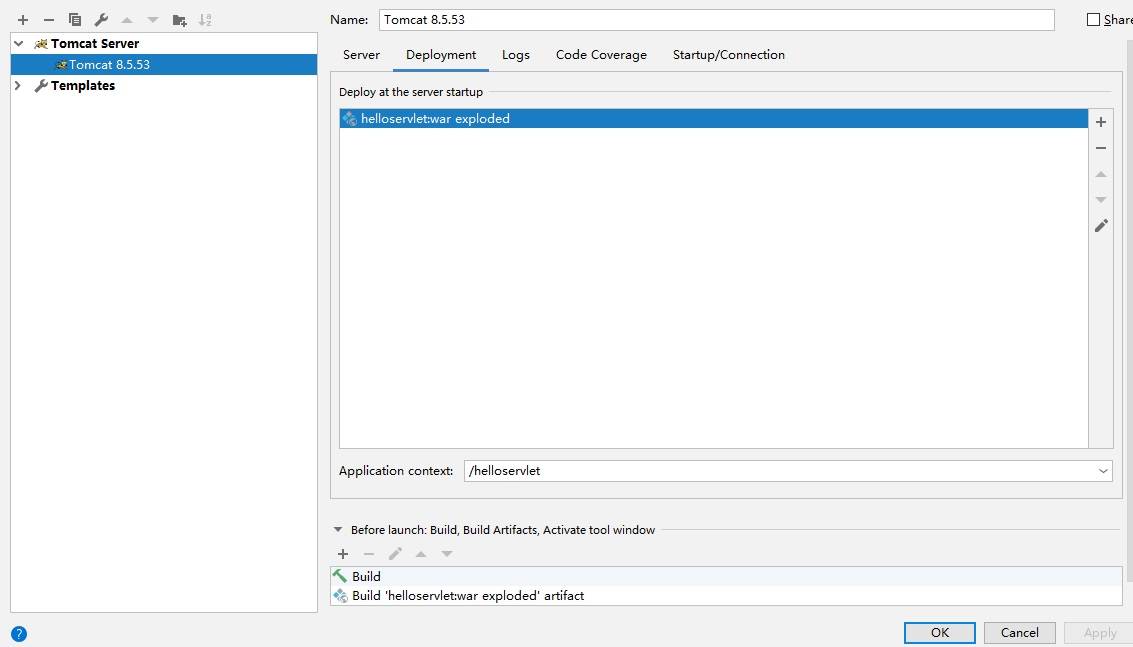The width and height of the screenshot is (1133, 647).
Task: Add a deployment artifact with plus icon
Action: [1101, 122]
